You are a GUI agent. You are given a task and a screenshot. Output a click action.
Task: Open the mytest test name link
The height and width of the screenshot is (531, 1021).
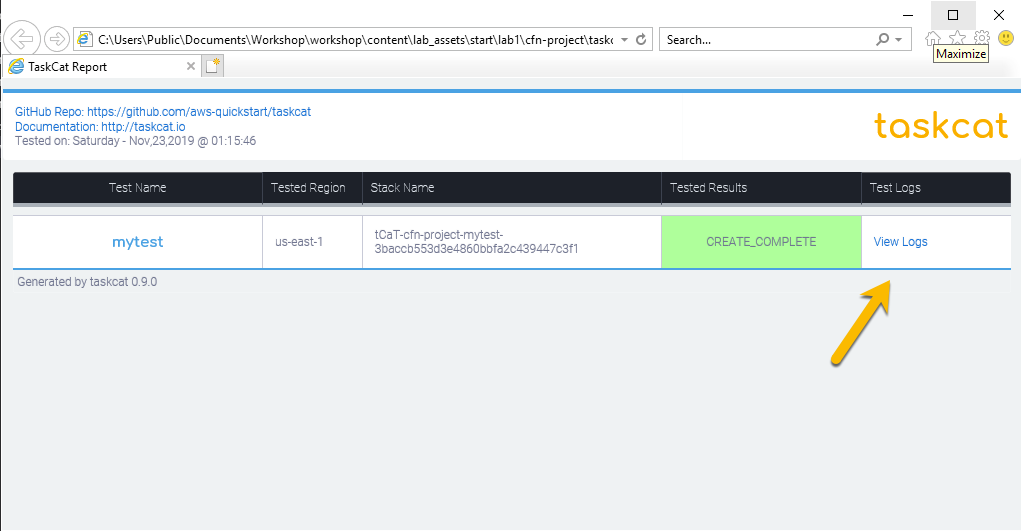[x=137, y=242]
